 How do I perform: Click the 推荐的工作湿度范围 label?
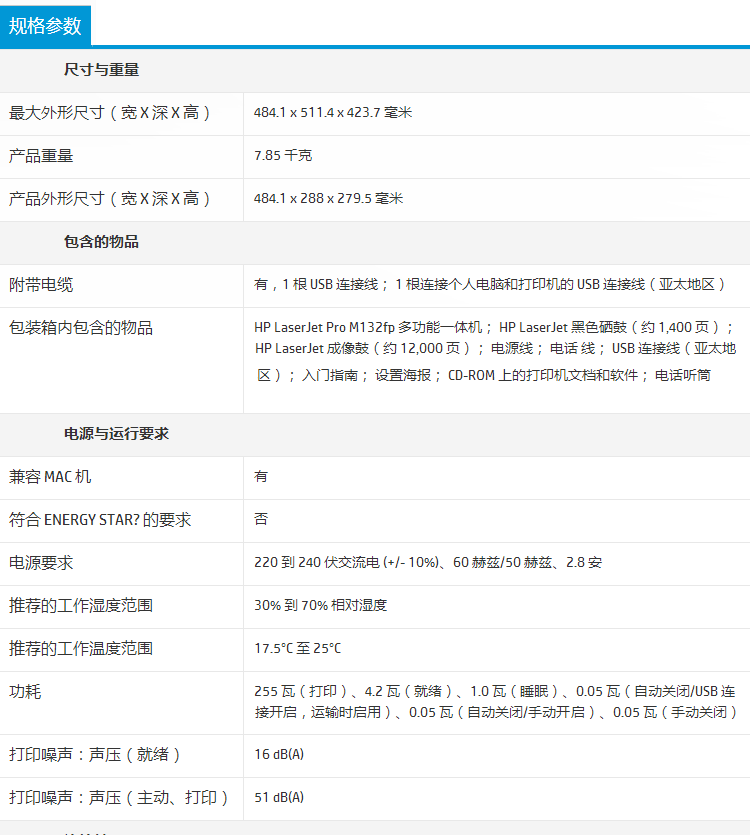coord(81,605)
